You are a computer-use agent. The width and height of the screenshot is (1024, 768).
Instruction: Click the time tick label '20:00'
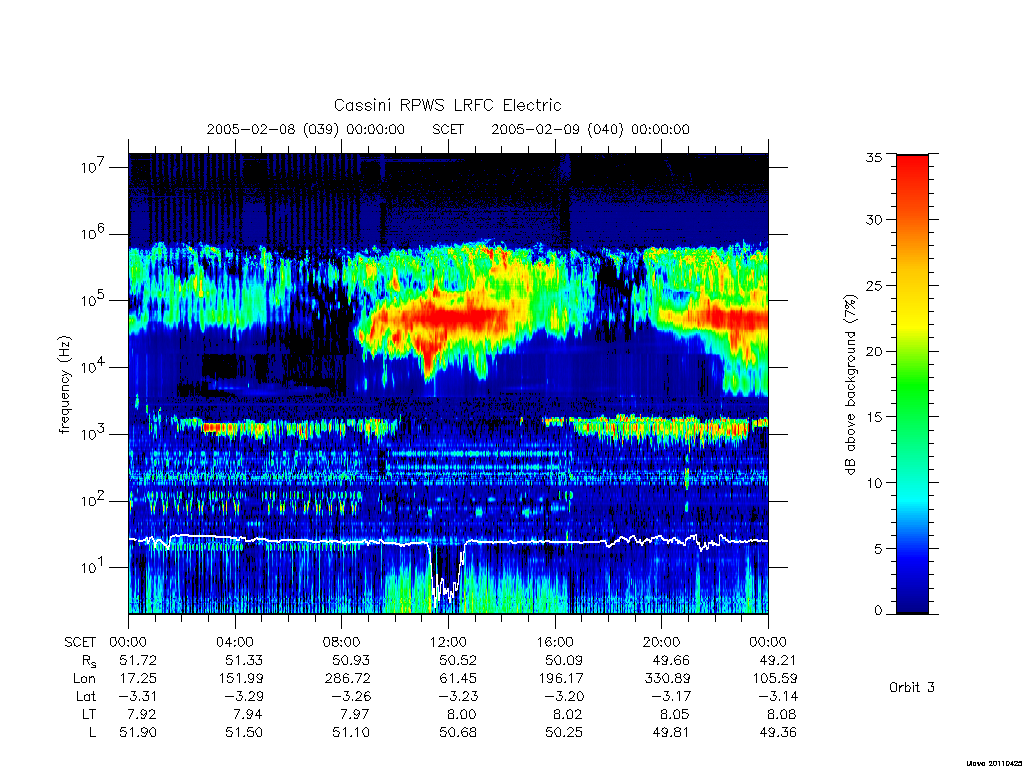(662, 642)
